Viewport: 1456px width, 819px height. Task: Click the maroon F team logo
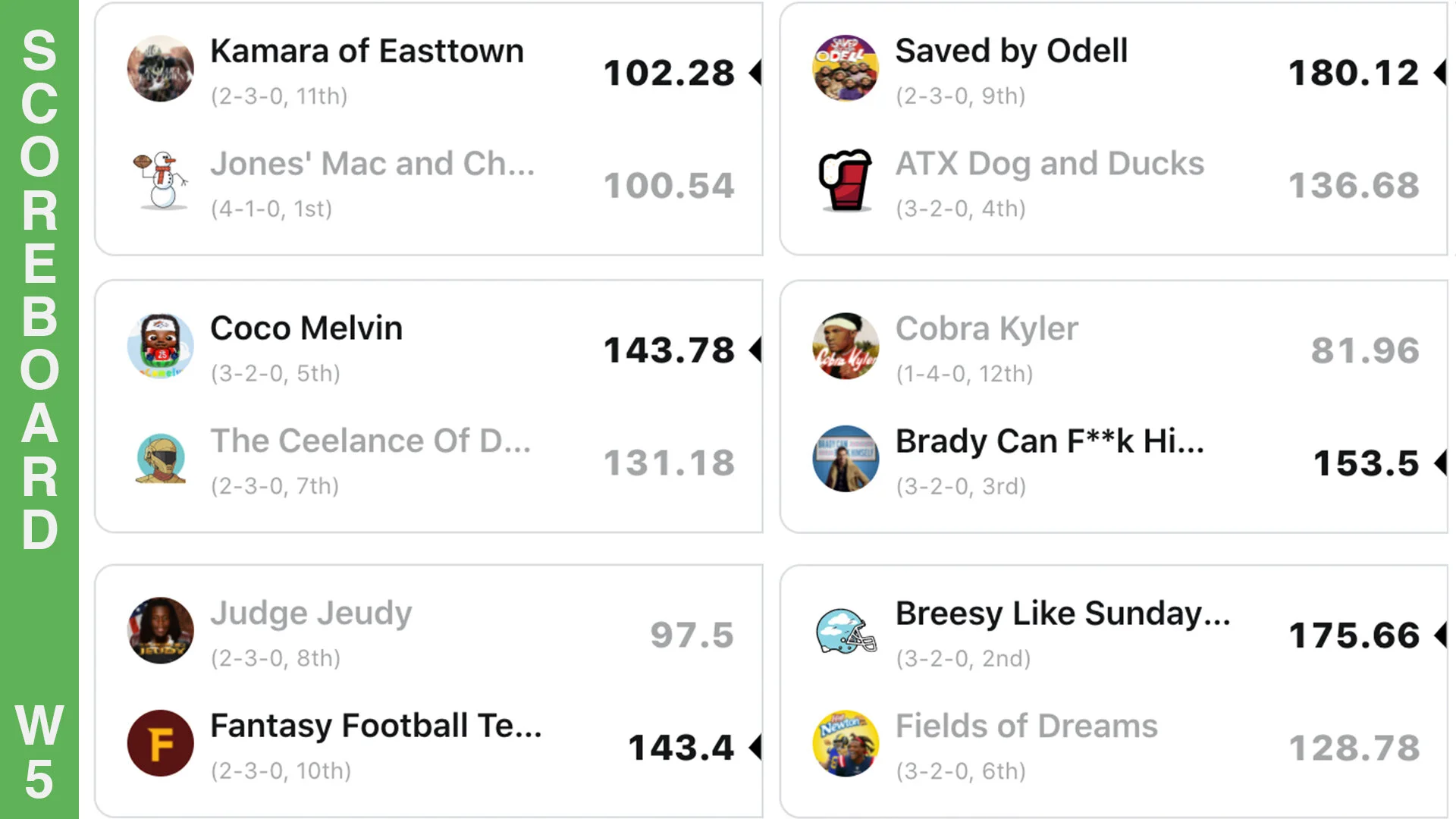coord(160,743)
